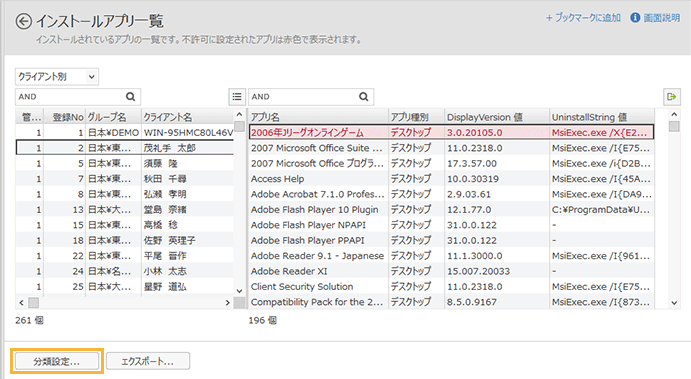
Task: Select Compatibility Pack for the 2… row
Action: tap(451, 302)
